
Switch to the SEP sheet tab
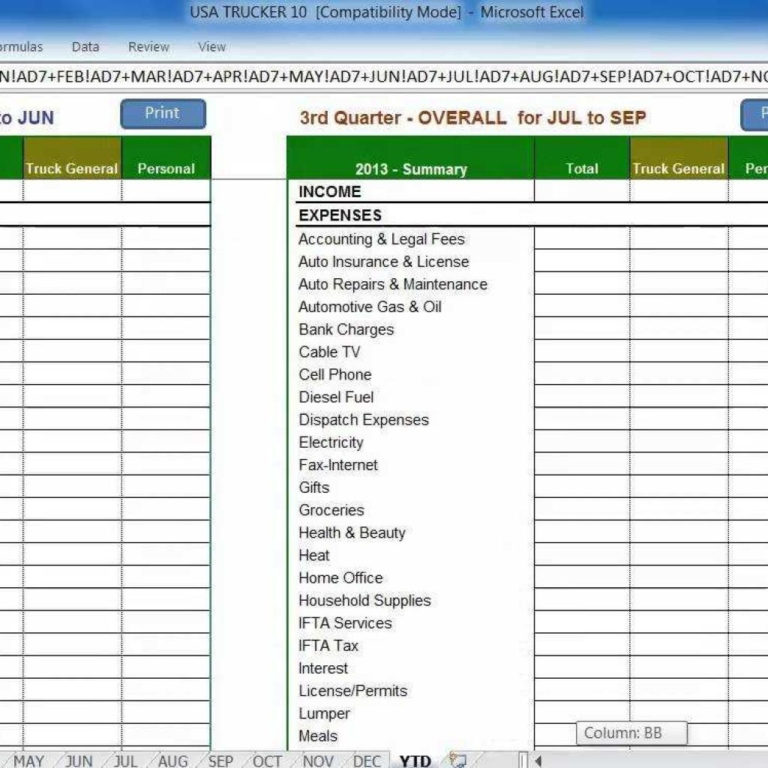point(220,761)
